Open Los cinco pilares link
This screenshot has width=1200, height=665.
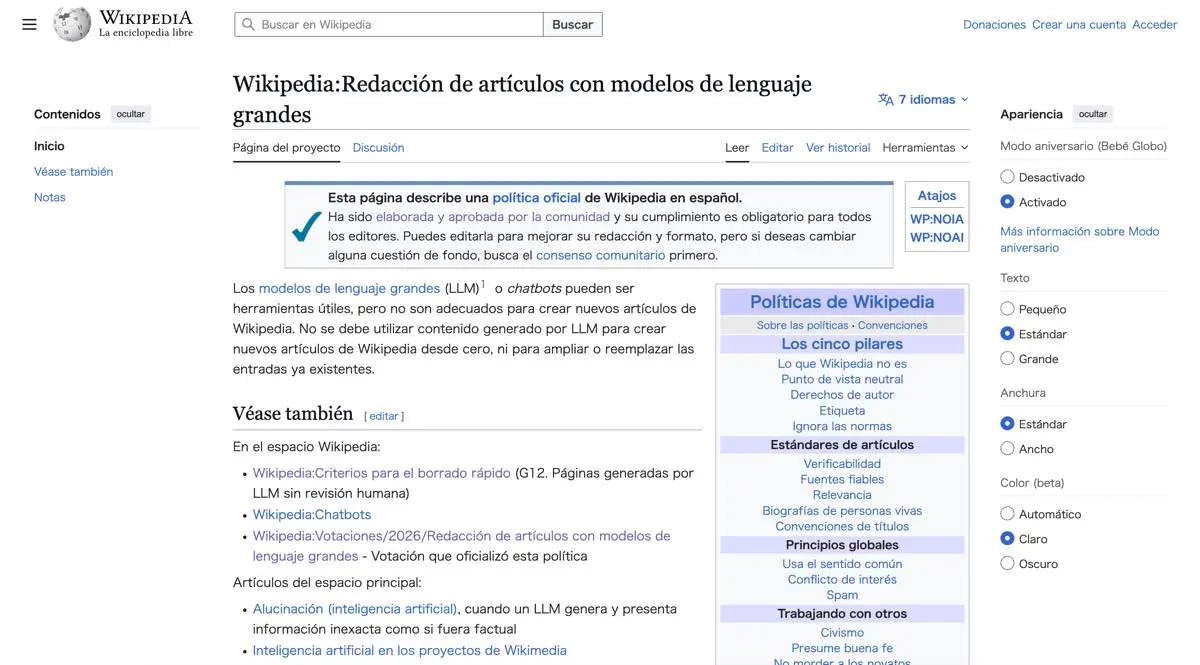coord(842,344)
